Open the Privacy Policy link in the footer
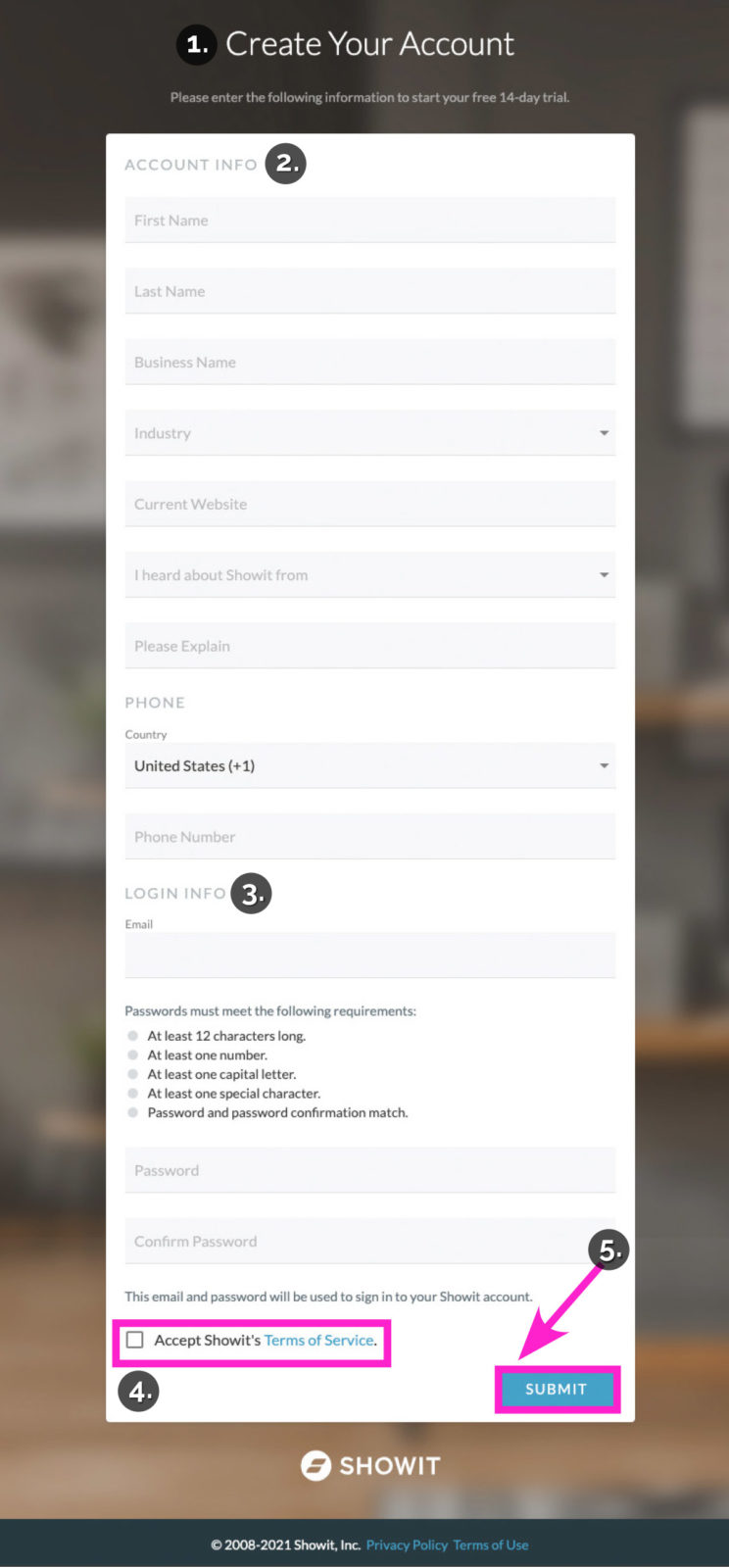This screenshot has width=729, height=1568. 406,1544
